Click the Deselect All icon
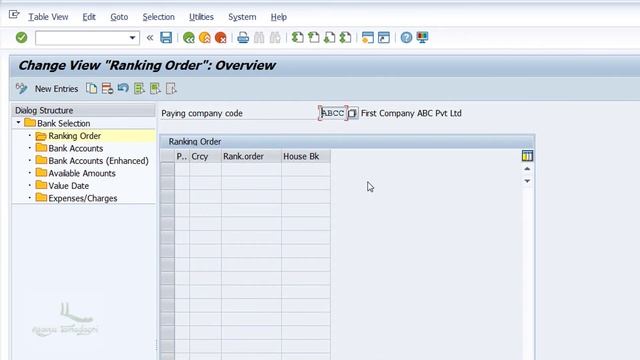 (171, 89)
